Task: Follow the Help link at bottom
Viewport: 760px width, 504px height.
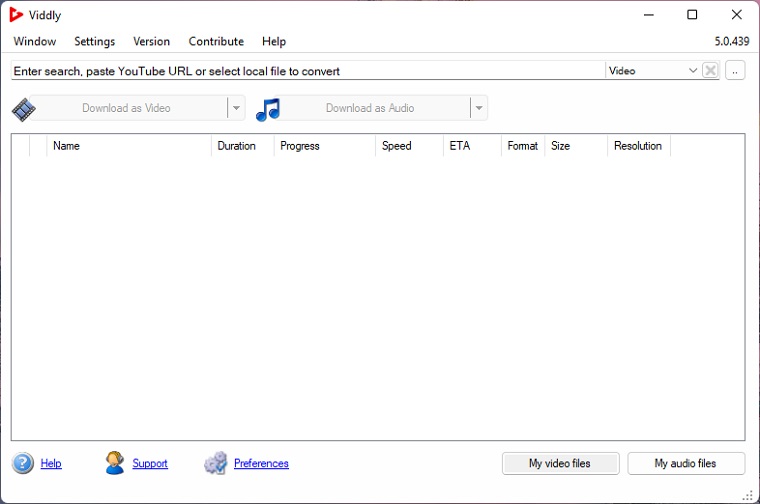Action: 51,463
